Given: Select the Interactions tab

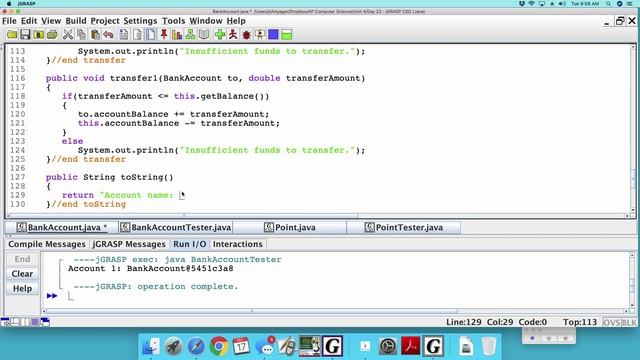Looking at the screenshot, I should (x=238, y=244).
